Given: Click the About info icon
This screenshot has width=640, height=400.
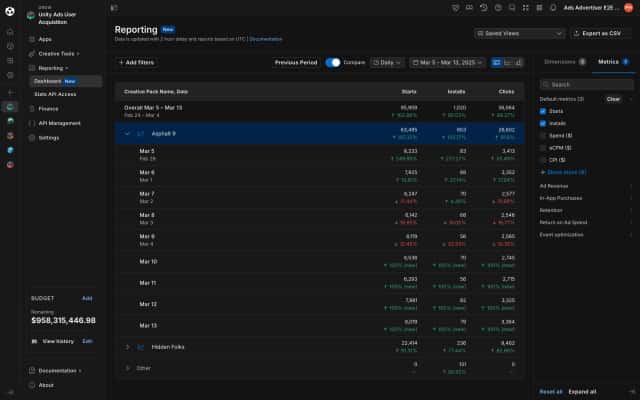Looking at the screenshot, I should click(32, 385).
